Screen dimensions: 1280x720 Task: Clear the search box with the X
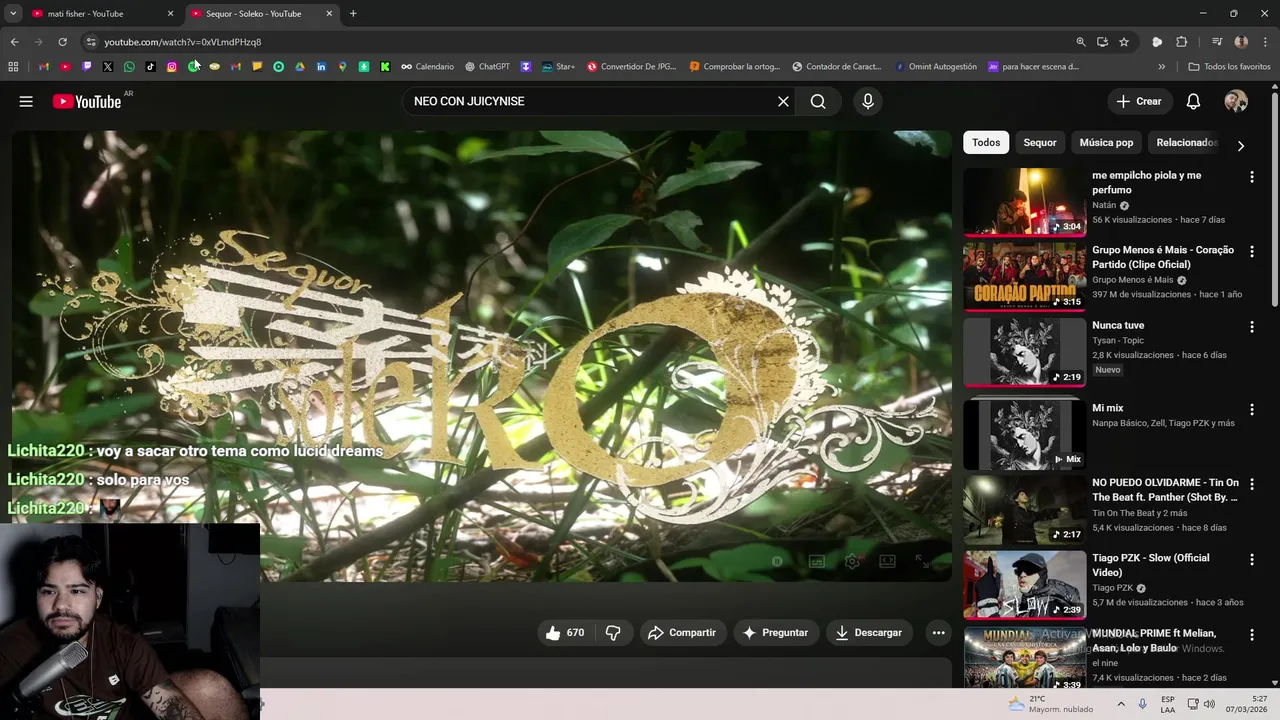point(783,101)
